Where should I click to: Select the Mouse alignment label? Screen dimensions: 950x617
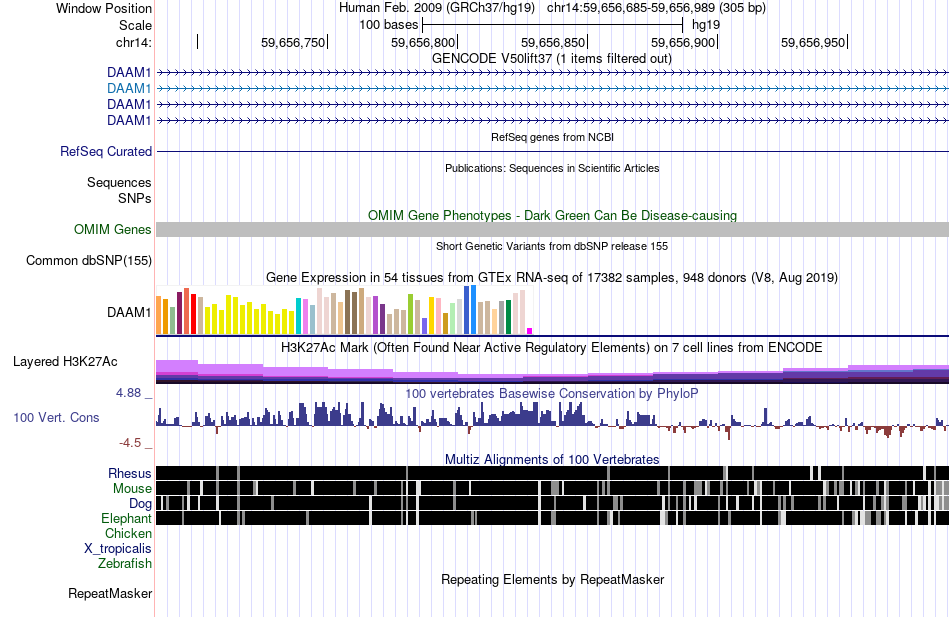(x=132, y=489)
